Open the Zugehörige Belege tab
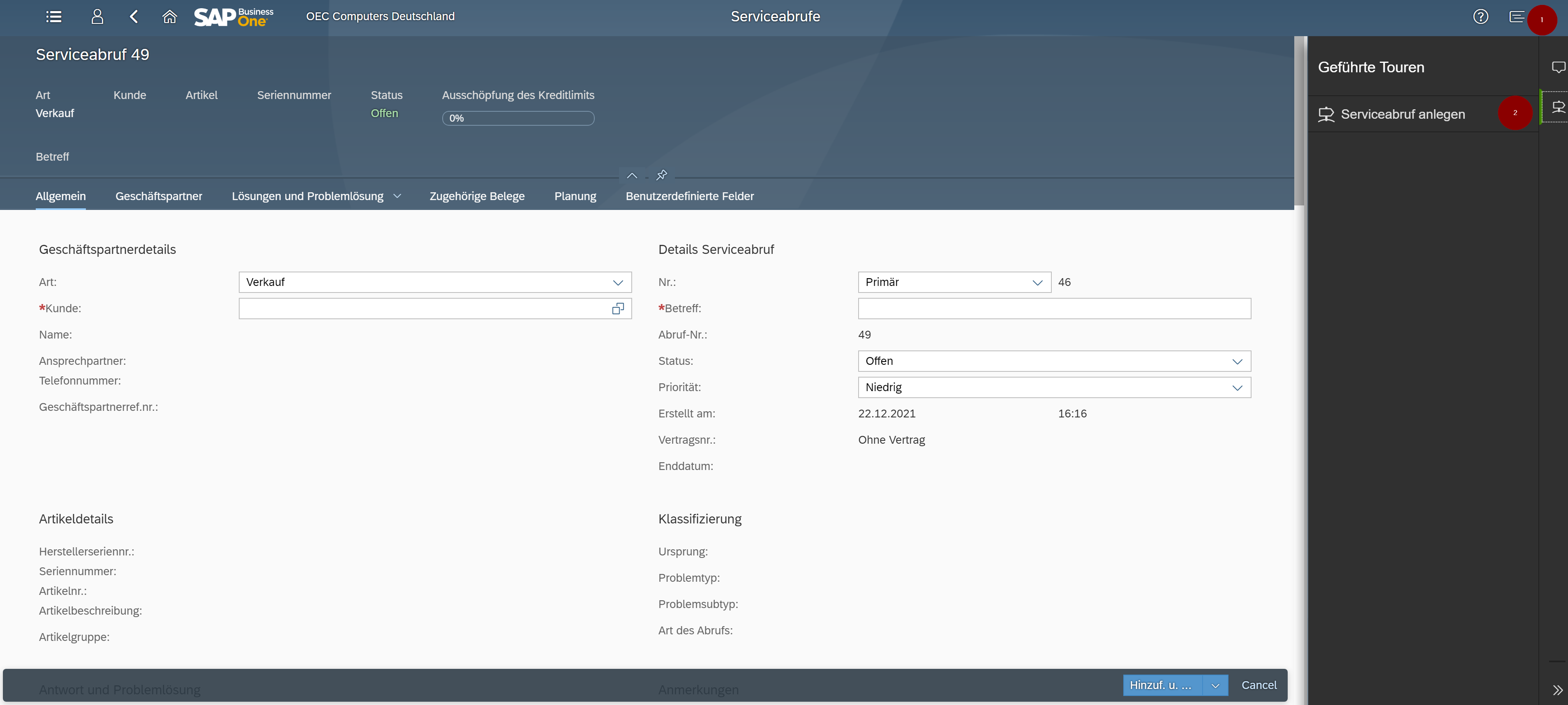The image size is (1568, 705). 477,196
